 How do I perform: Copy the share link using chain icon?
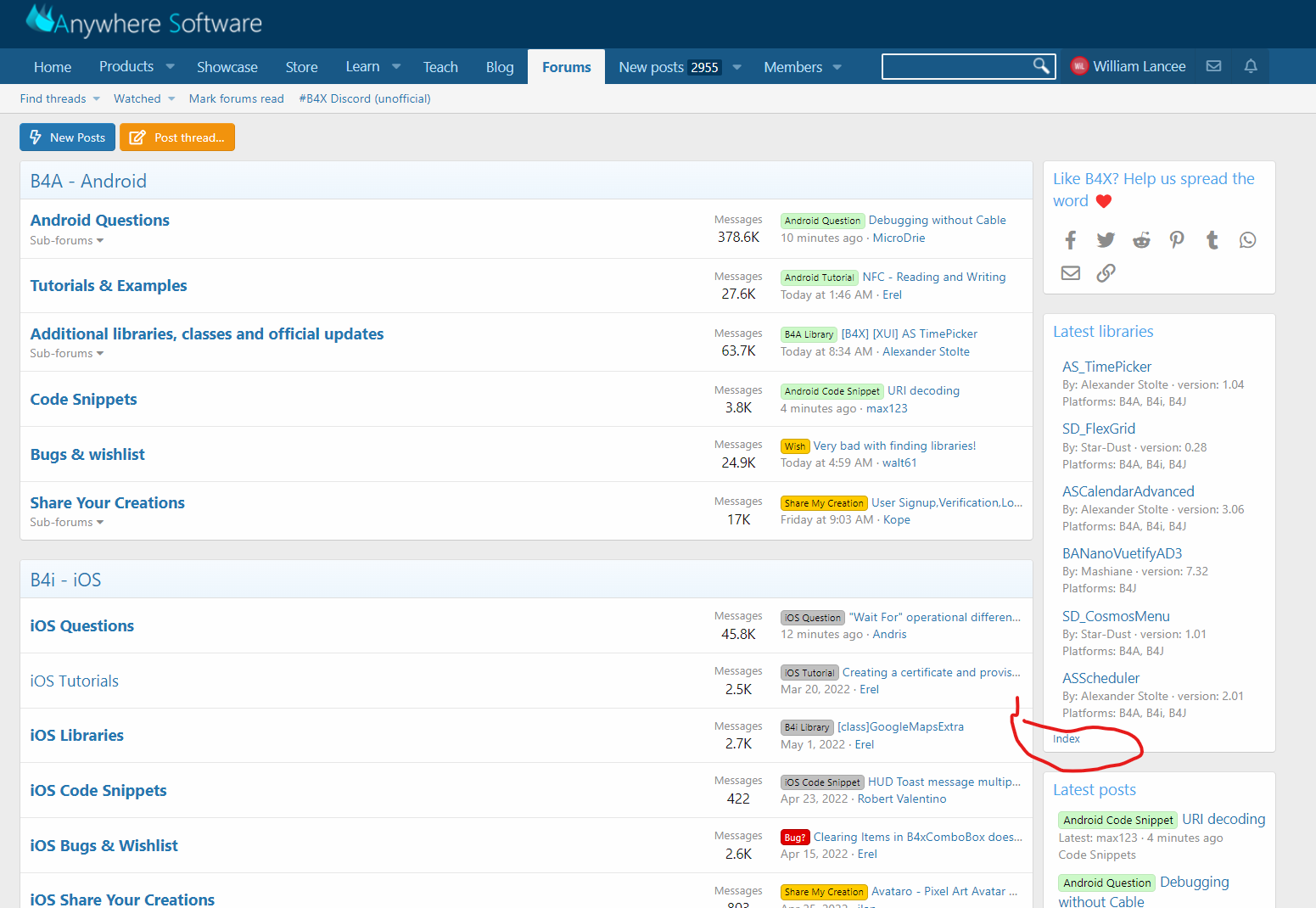click(1106, 272)
